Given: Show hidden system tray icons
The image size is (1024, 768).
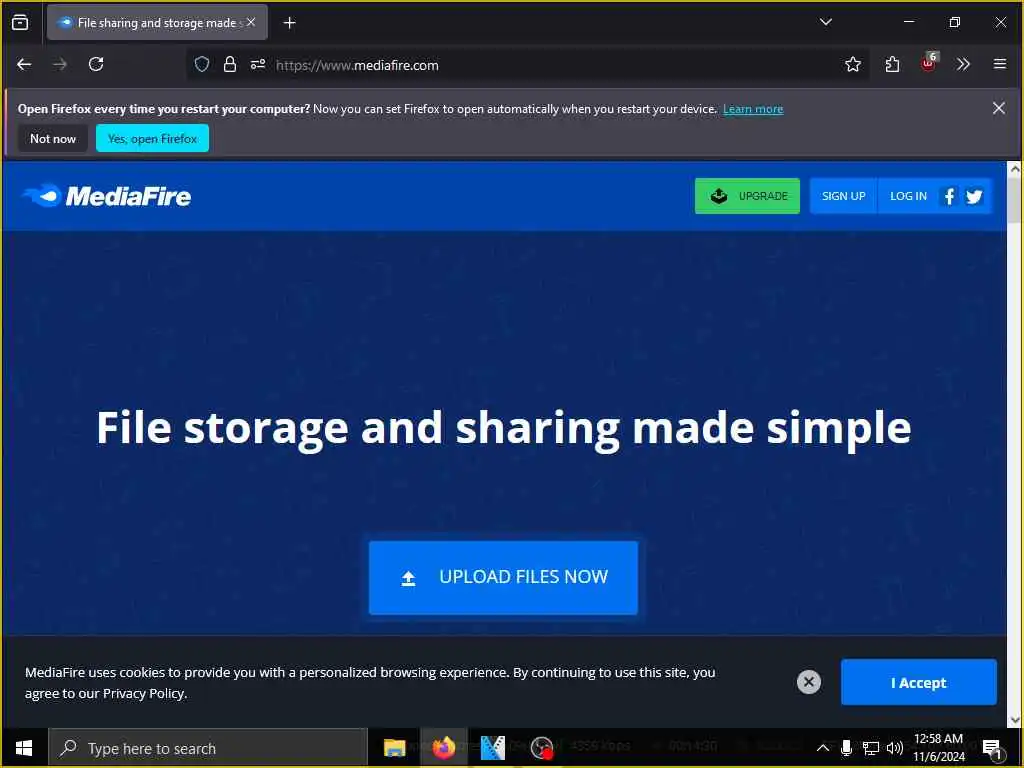Looking at the screenshot, I should pos(823,748).
